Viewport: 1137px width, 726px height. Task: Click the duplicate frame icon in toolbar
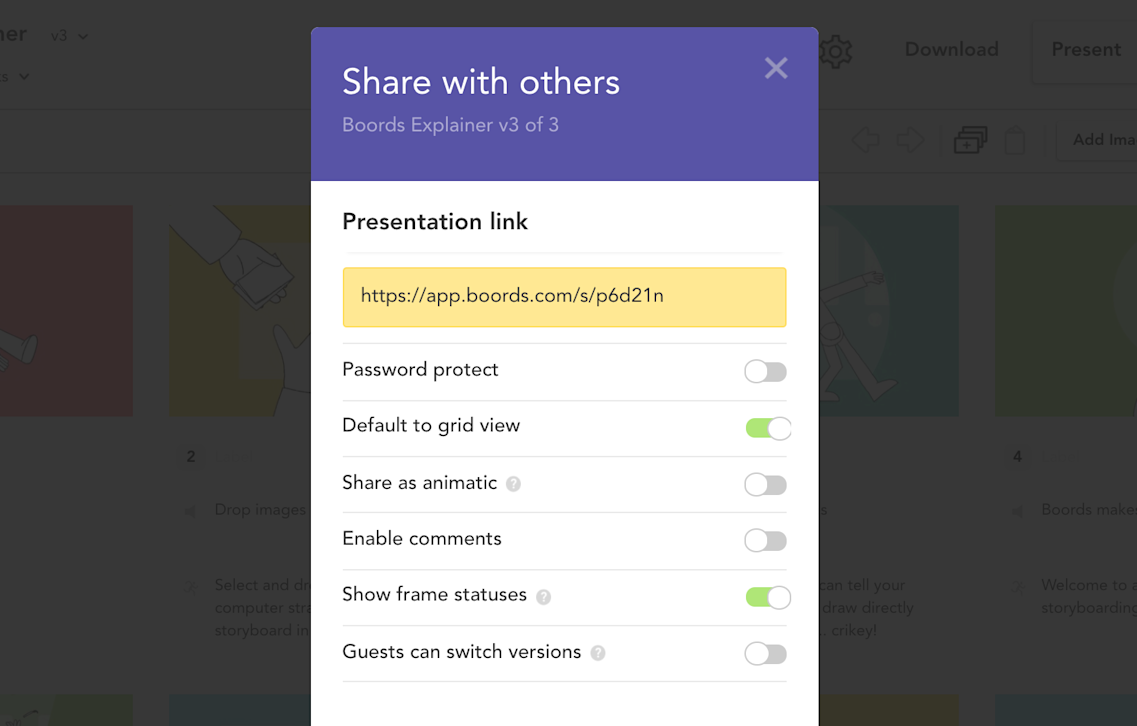[970, 139]
